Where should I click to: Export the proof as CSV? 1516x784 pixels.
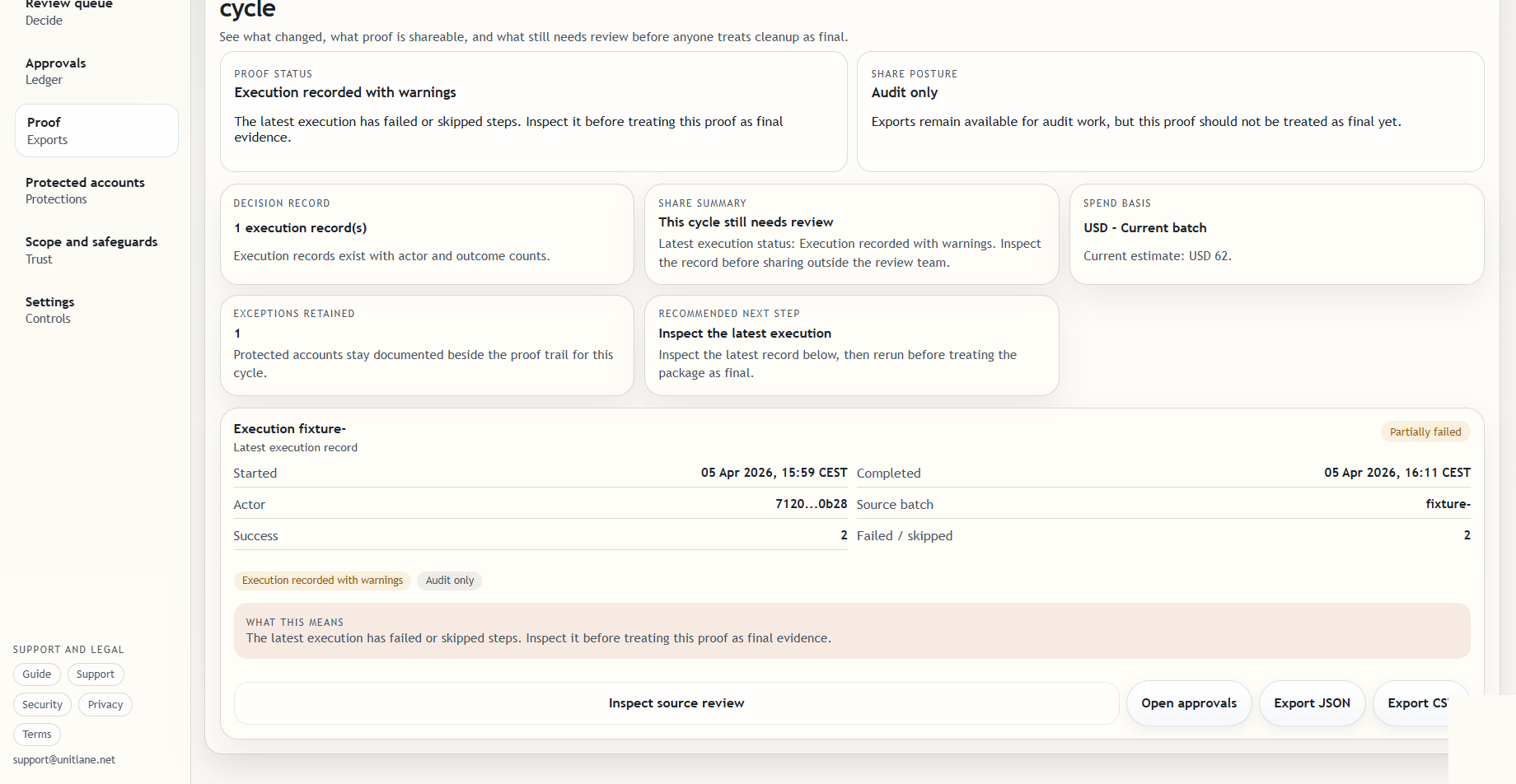[x=1415, y=703]
